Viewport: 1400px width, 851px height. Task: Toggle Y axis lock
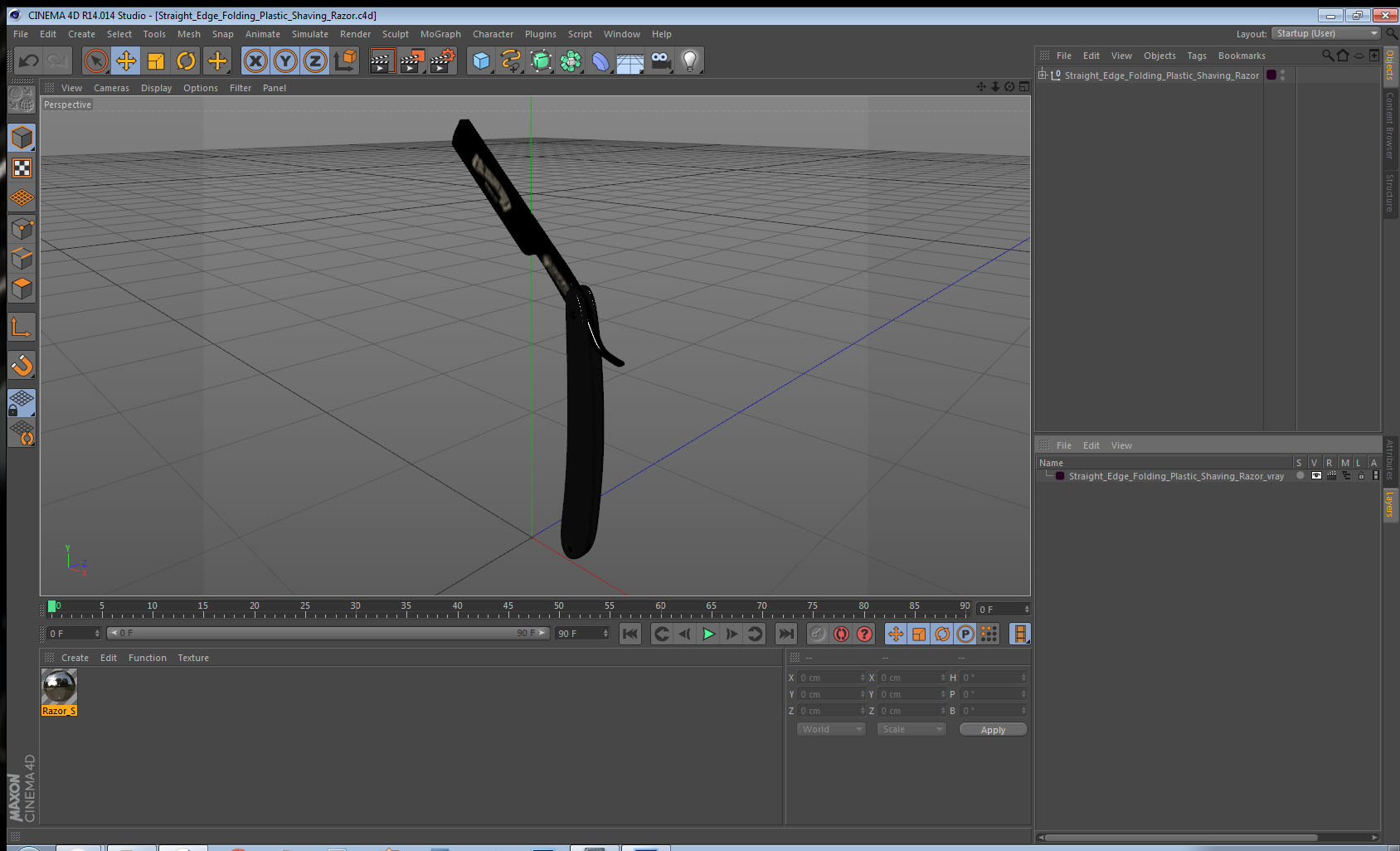pyautogui.click(x=285, y=61)
